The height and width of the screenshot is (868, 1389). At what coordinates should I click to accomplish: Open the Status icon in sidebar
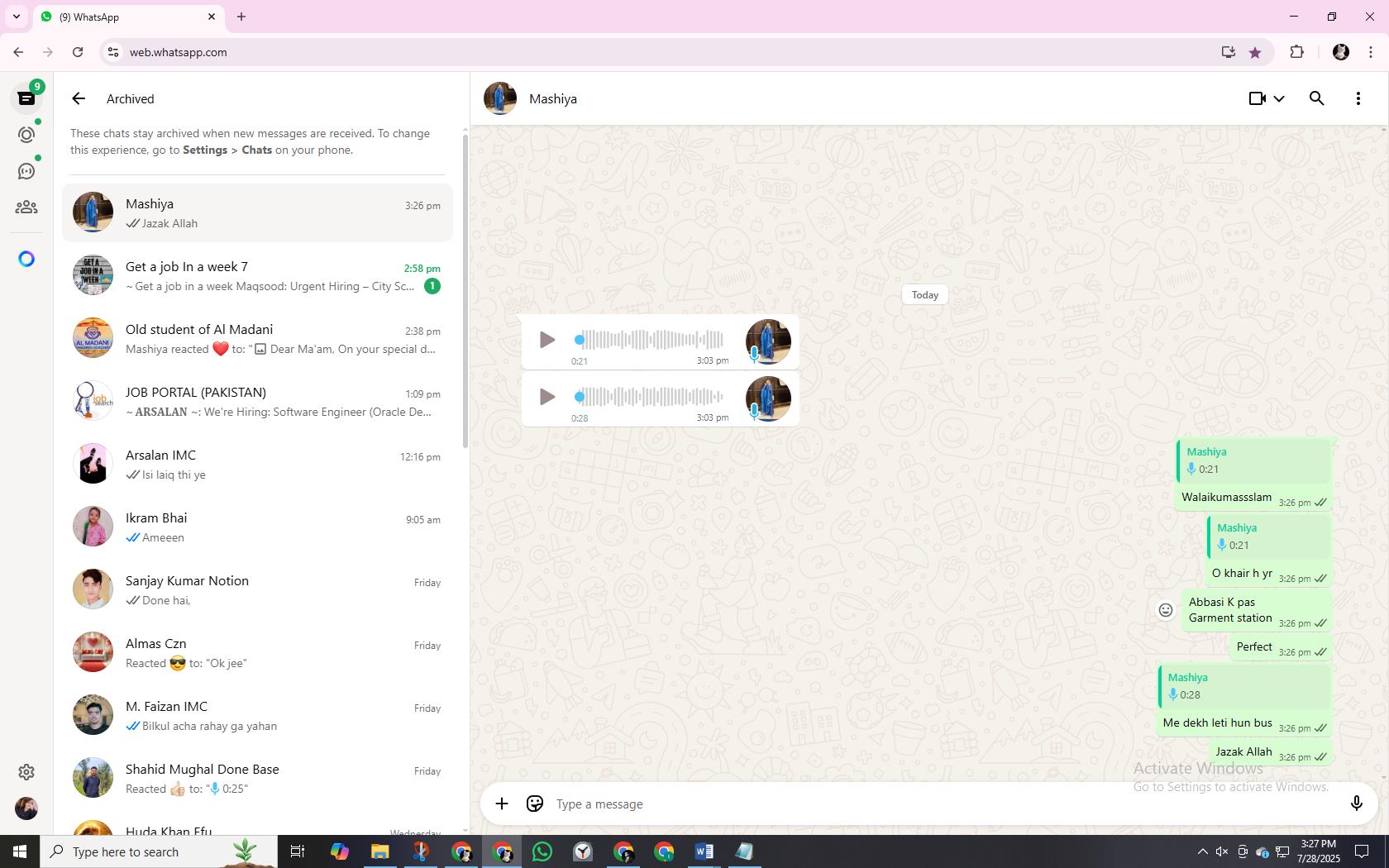click(x=26, y=135)
